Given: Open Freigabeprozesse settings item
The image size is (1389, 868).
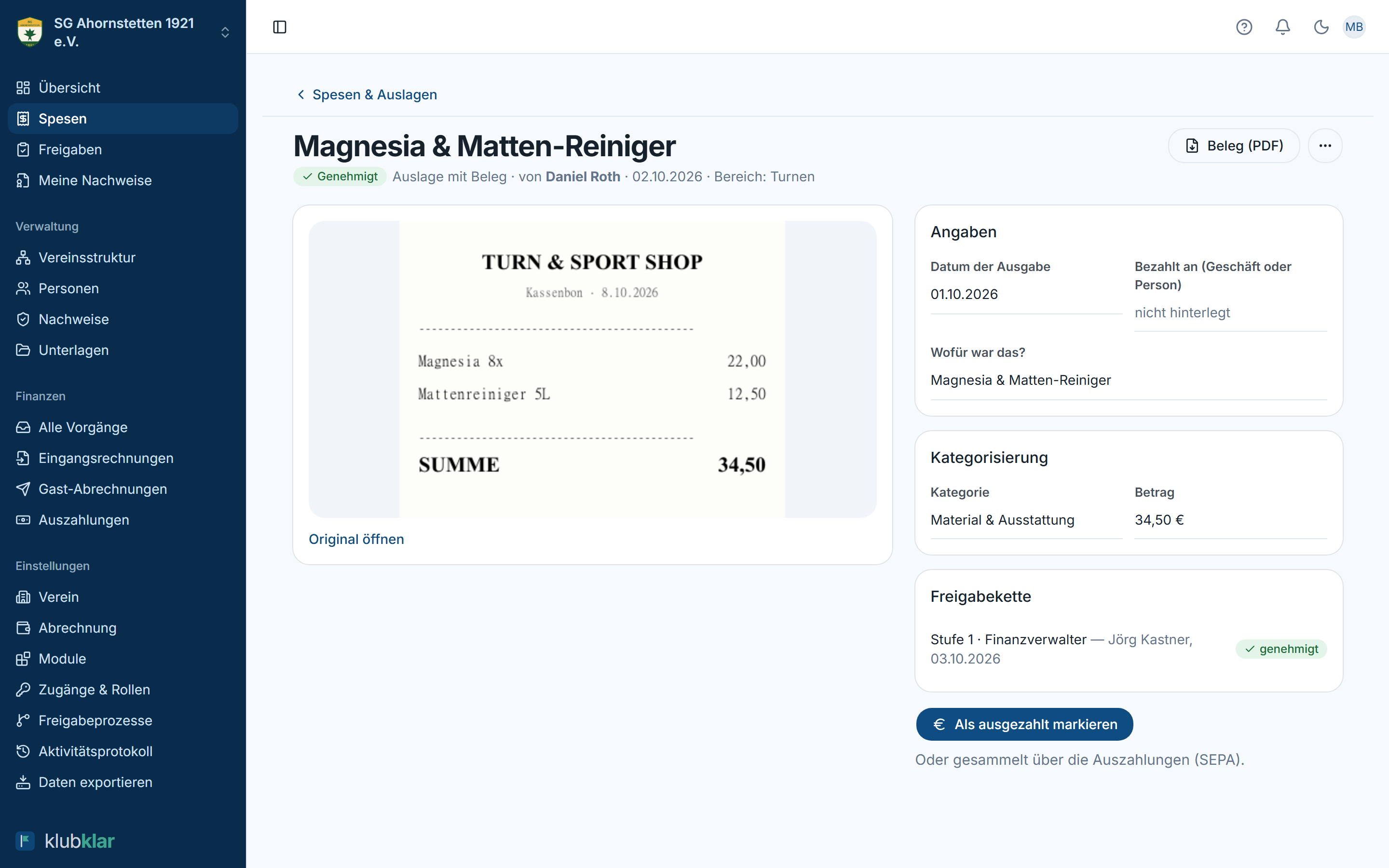Looking at the screenshot, I should pos(123,720).
